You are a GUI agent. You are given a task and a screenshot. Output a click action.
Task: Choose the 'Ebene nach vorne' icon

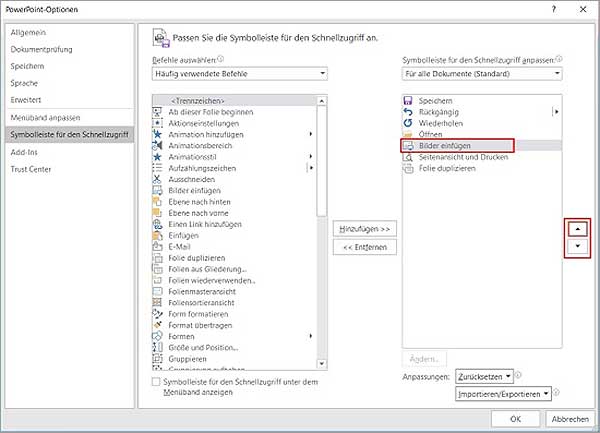[157, 213]
